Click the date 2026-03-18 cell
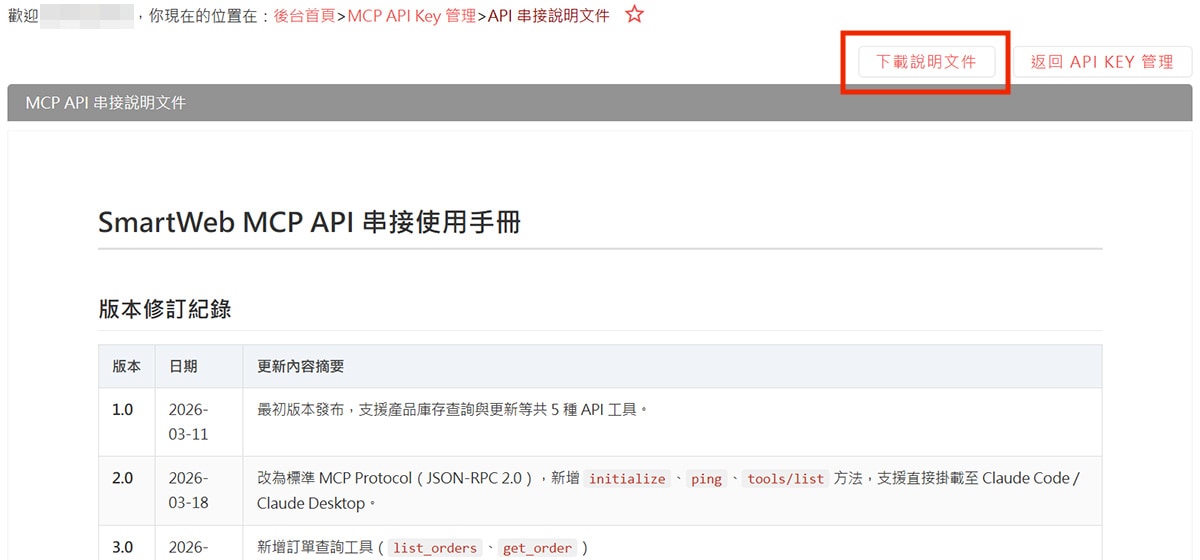The height and width of the screenshot is (560, 1200). pyautogui.click(x=199, y=490)
